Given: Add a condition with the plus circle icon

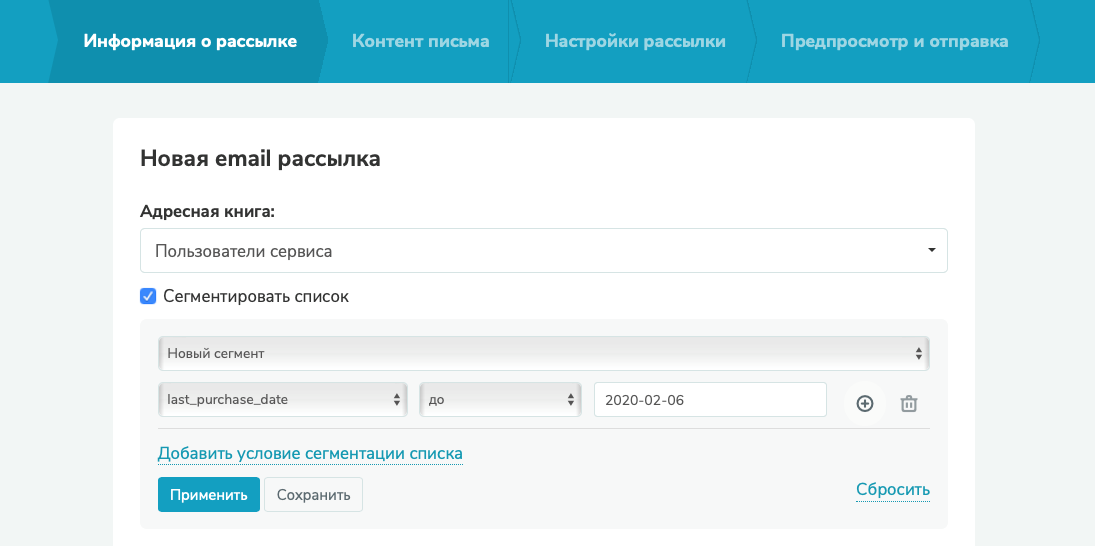Looking at the screenshot, I should (865, 404).
